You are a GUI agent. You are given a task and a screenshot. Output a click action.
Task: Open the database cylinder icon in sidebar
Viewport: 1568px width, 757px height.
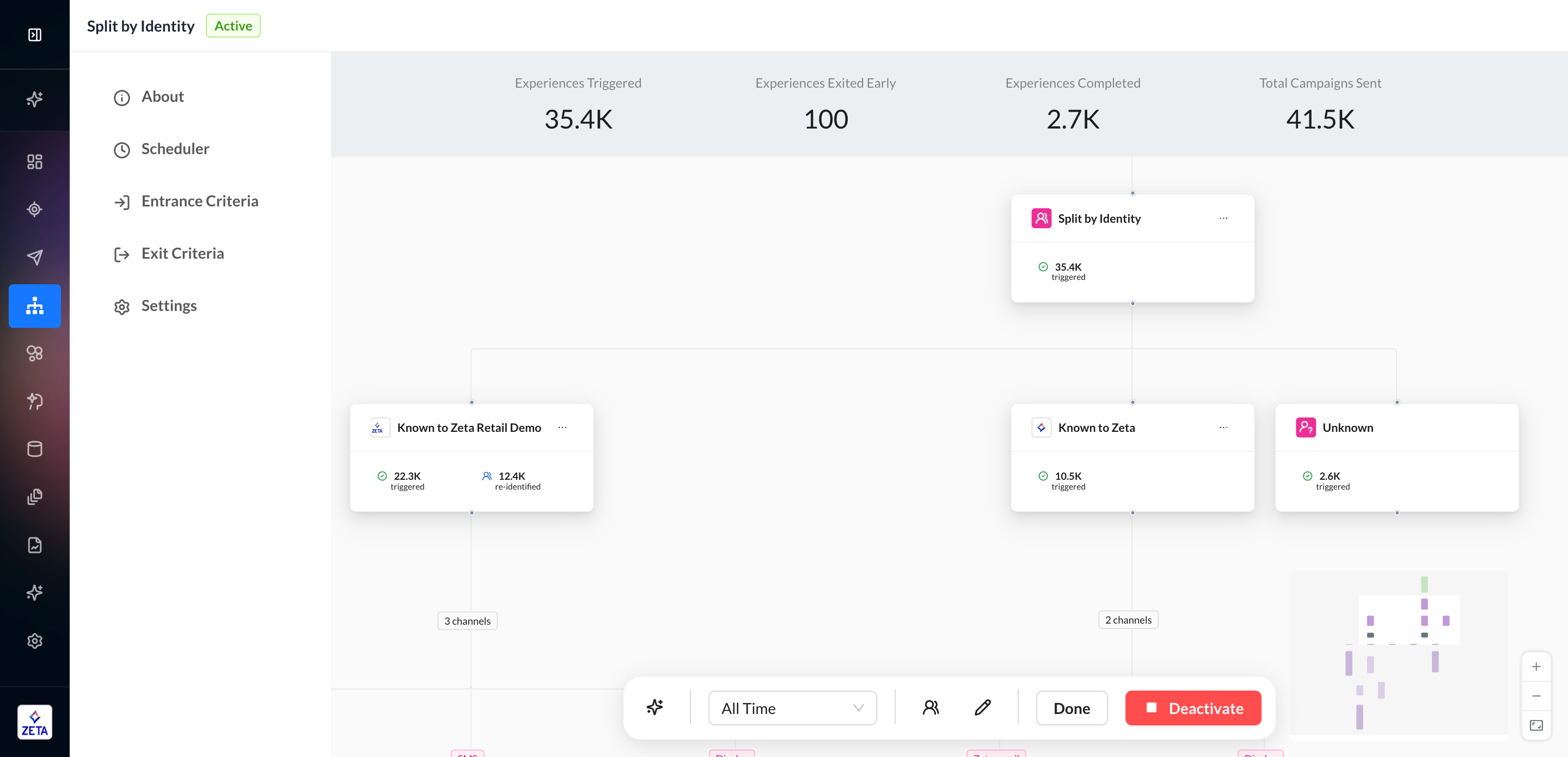35,449
